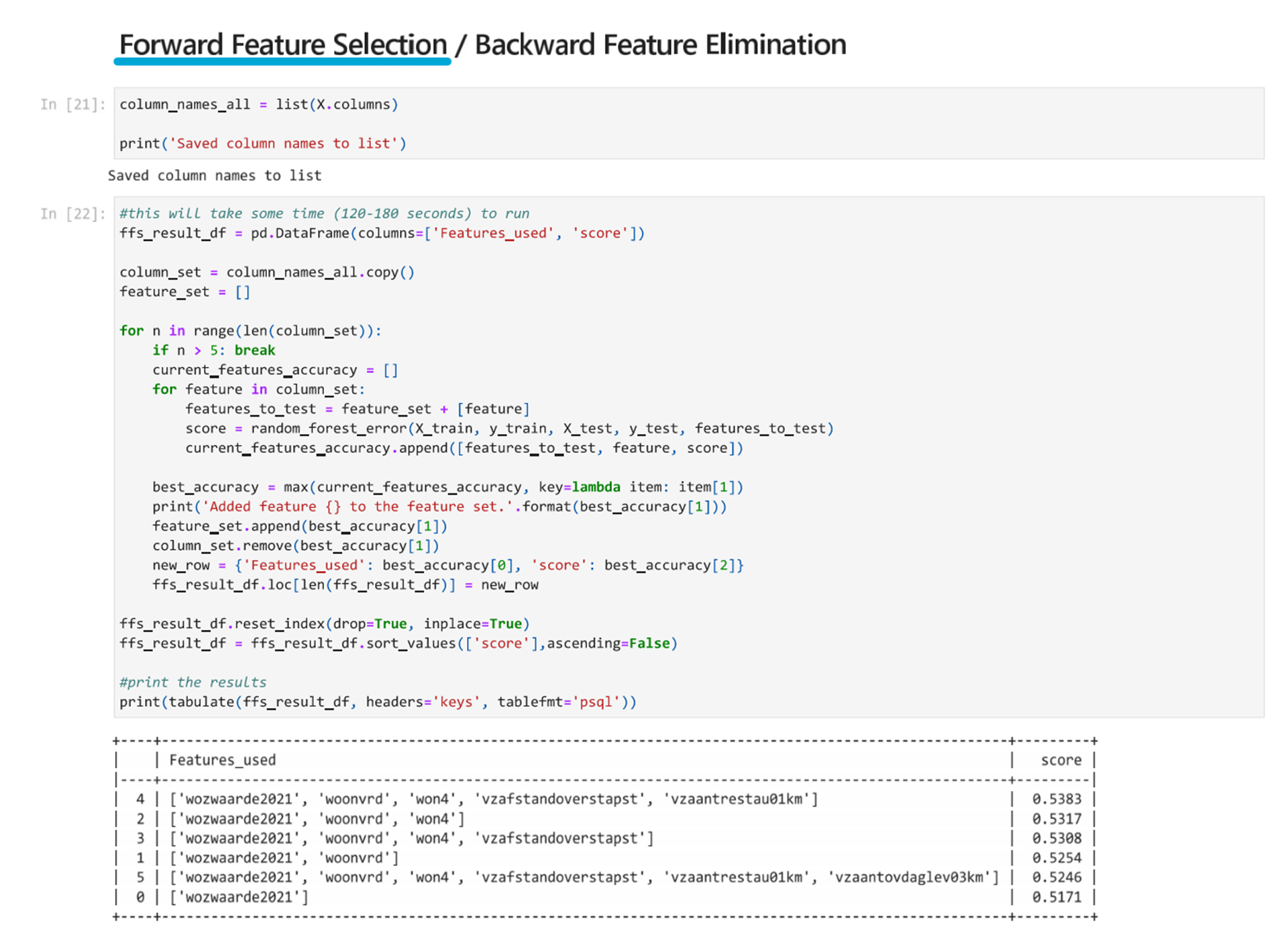Click the 'if n > 5: break' line
The height and width of the screenshot is (930, 1288).
pos(213,350)
